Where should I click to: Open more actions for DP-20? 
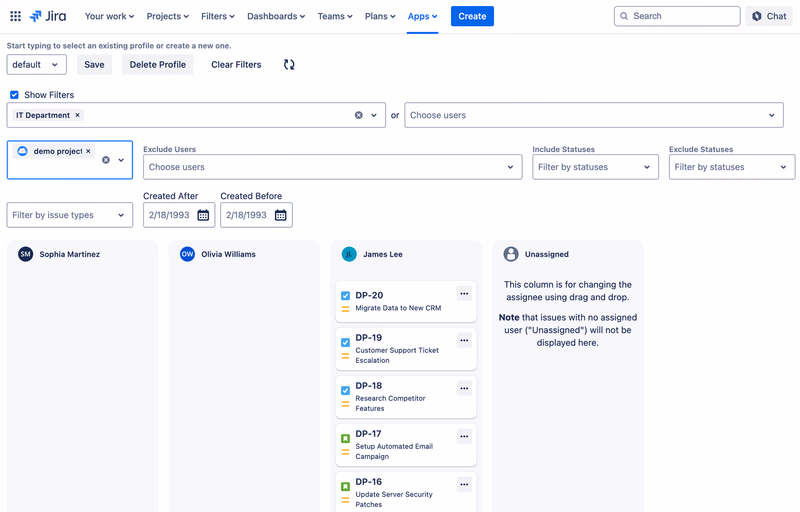point(464,293)
